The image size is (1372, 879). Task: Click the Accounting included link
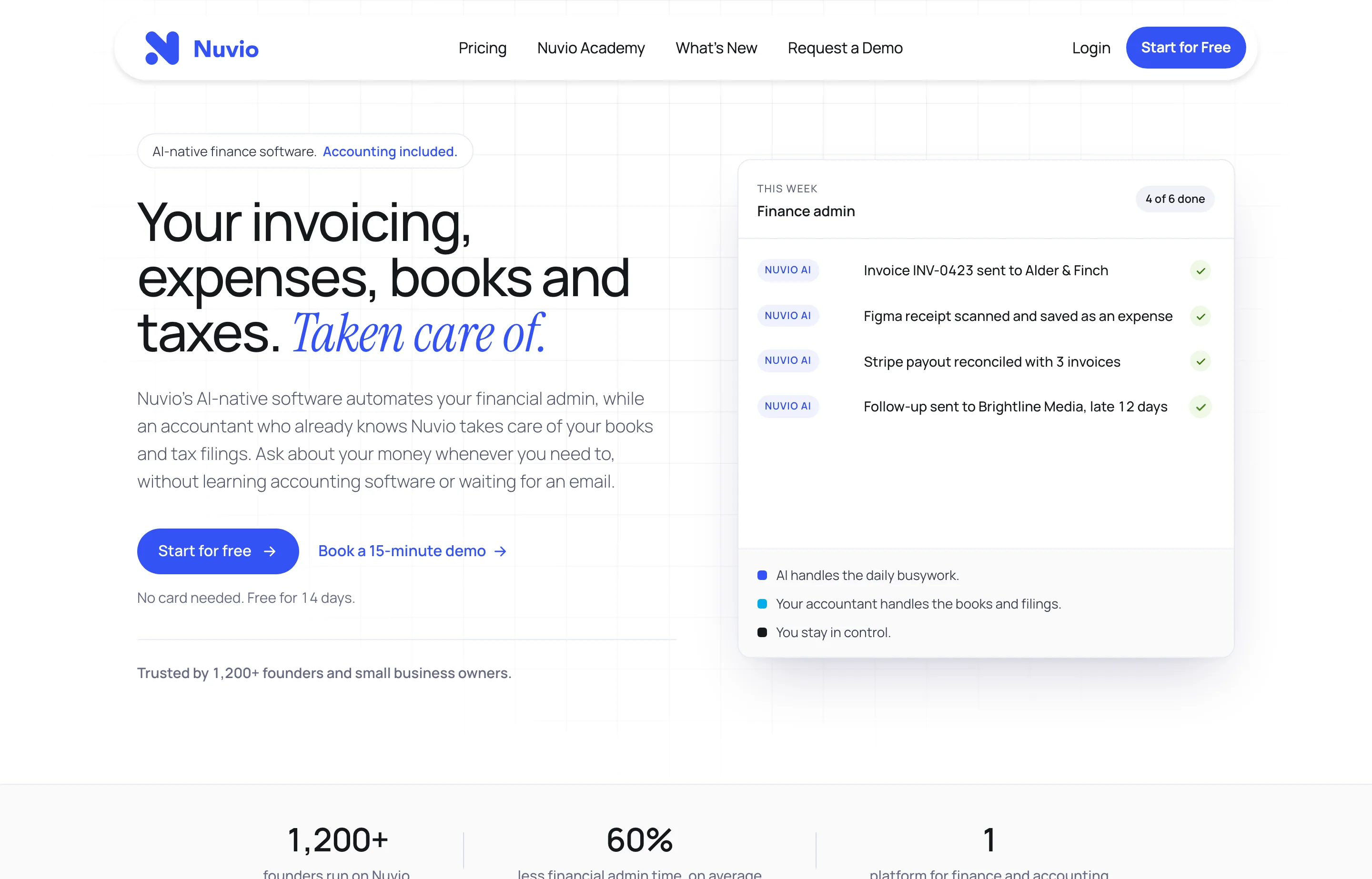390,151
